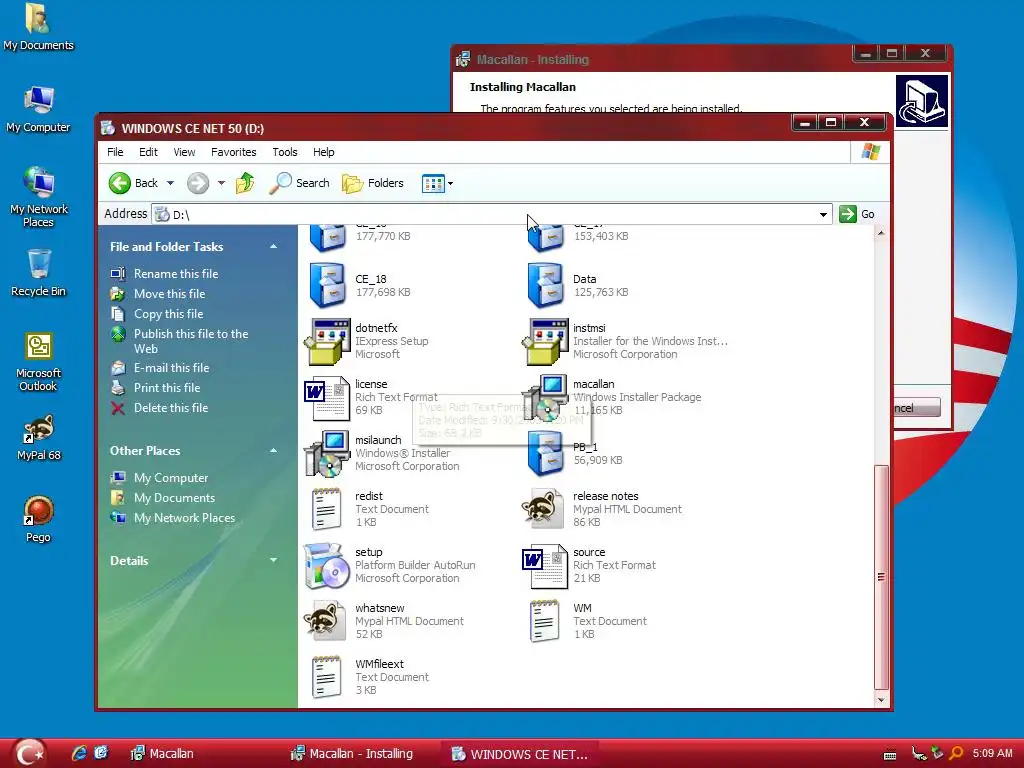Select the macallan installer package icon
Viewport: 1024px width, 768px height.
tap(545, 398)
